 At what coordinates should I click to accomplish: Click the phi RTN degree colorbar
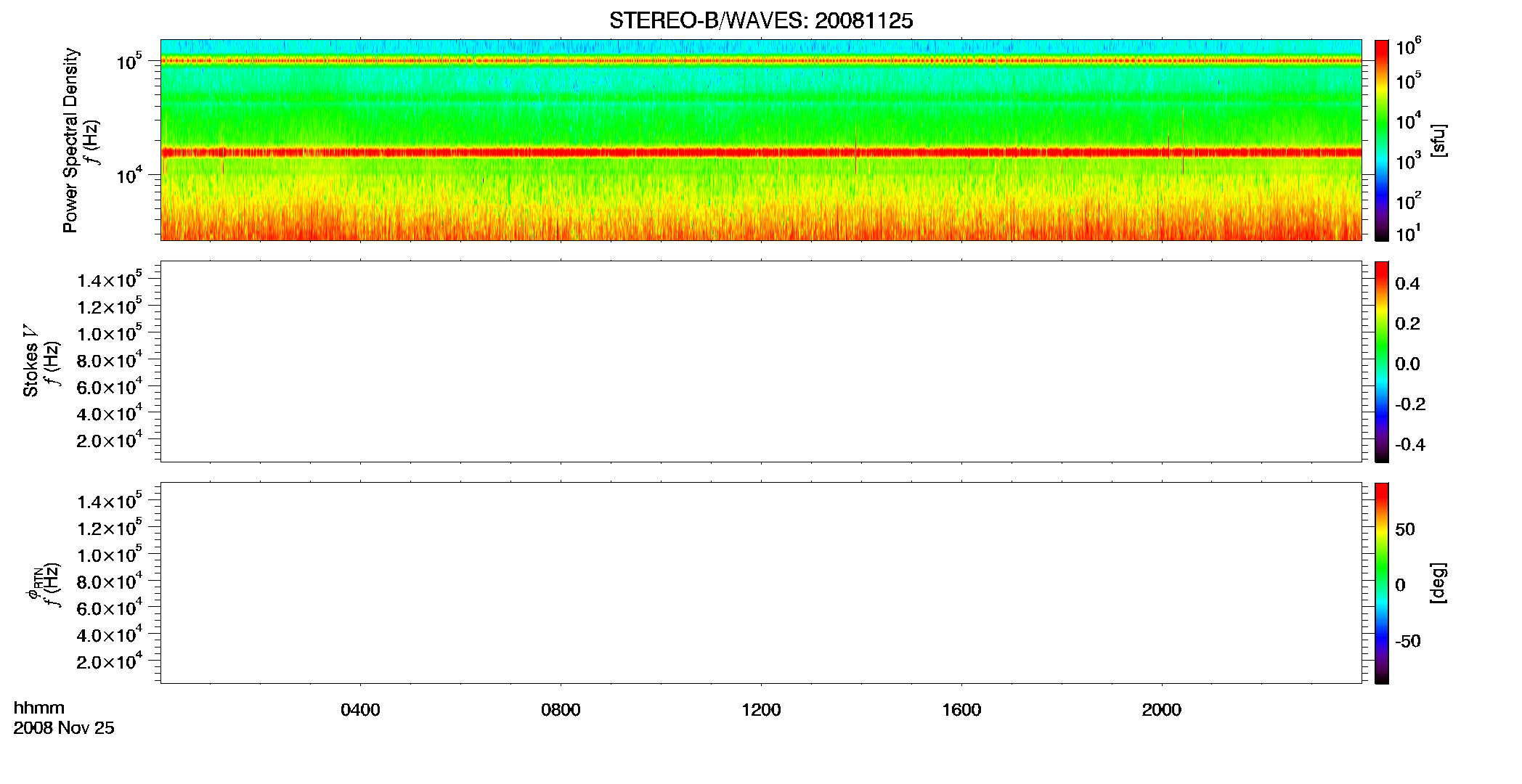click(1382, 583)
